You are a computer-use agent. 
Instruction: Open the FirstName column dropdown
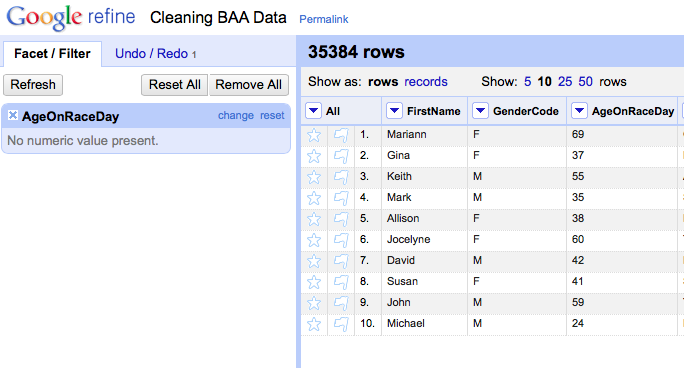point(394,111)
